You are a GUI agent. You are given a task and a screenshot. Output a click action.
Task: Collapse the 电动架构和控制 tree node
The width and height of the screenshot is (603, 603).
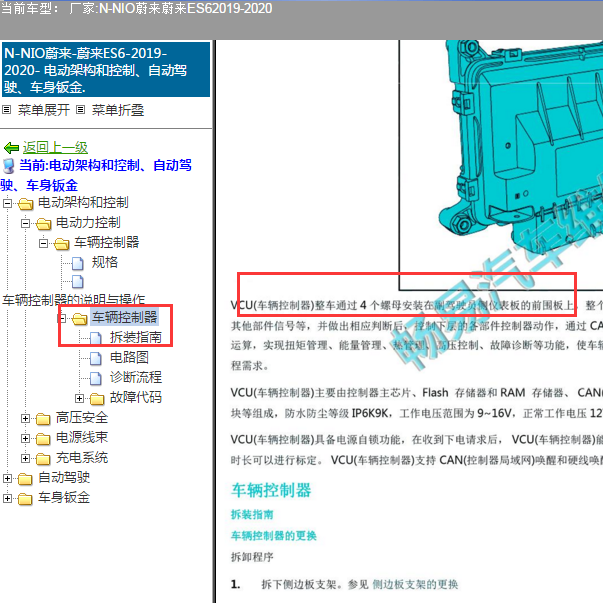coord(7,203)
